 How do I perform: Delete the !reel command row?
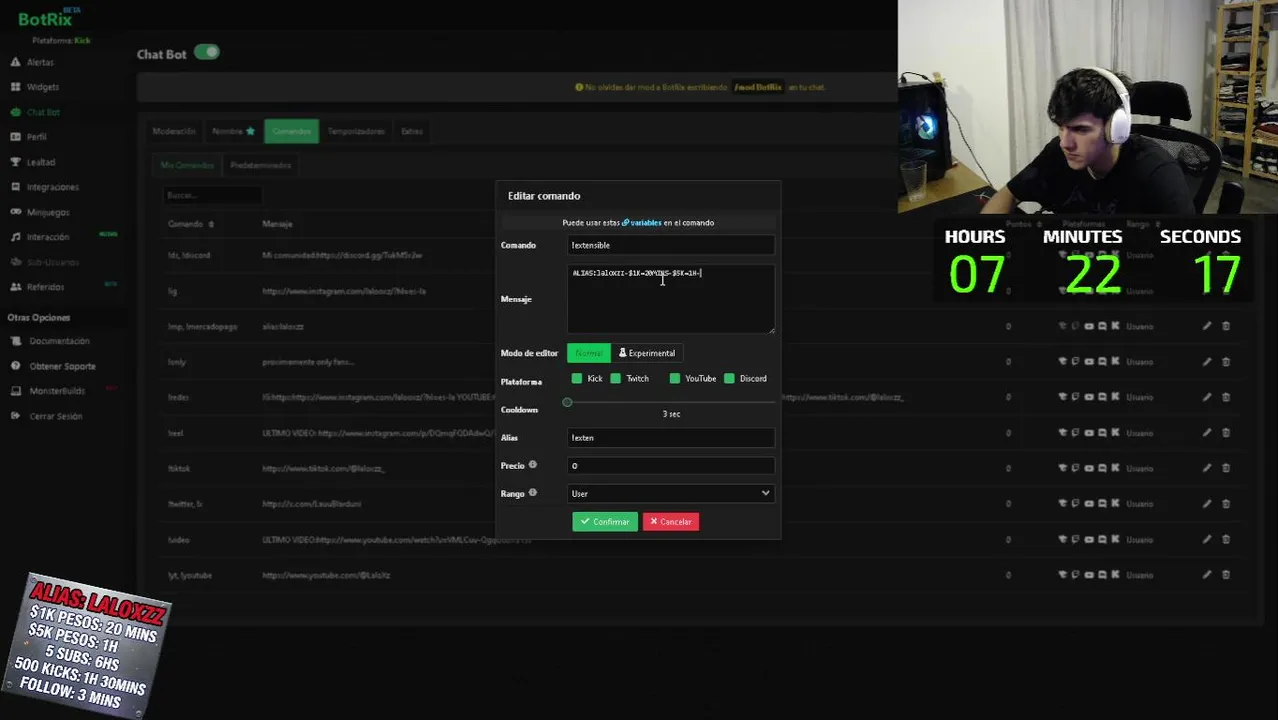[x=1226, y=433]
